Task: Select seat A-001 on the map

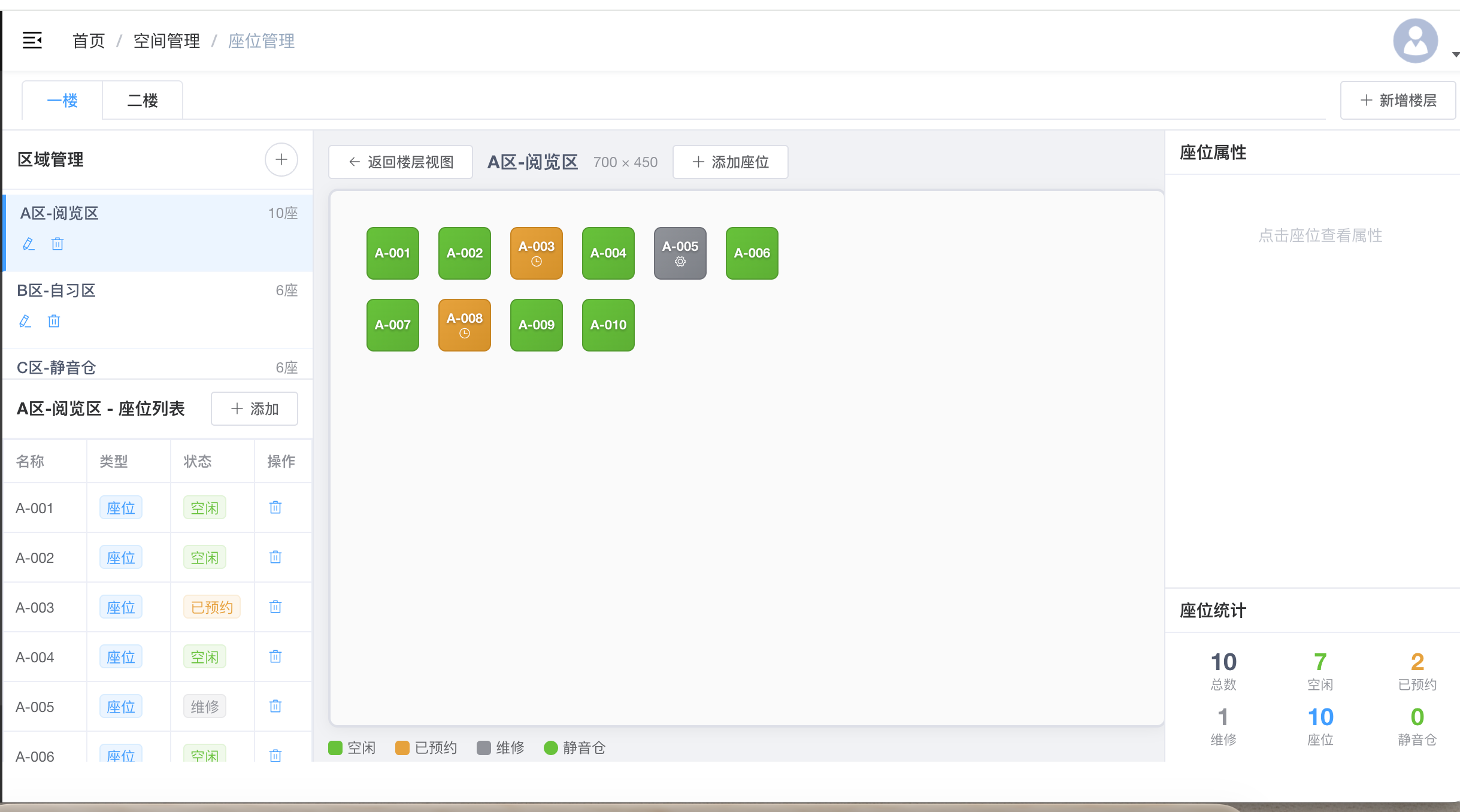Action: pyautogui.click(x=393, y=253)
